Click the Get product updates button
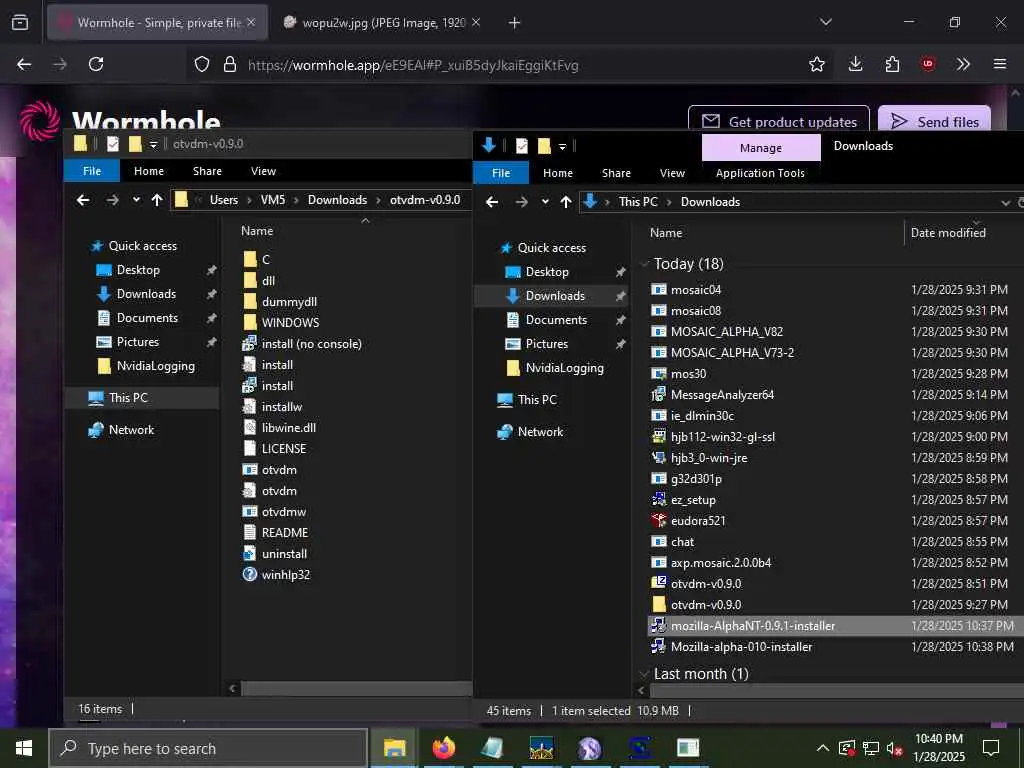This screenshot has height=768, width=1024. pyautogui.click(x=778, y=121)
